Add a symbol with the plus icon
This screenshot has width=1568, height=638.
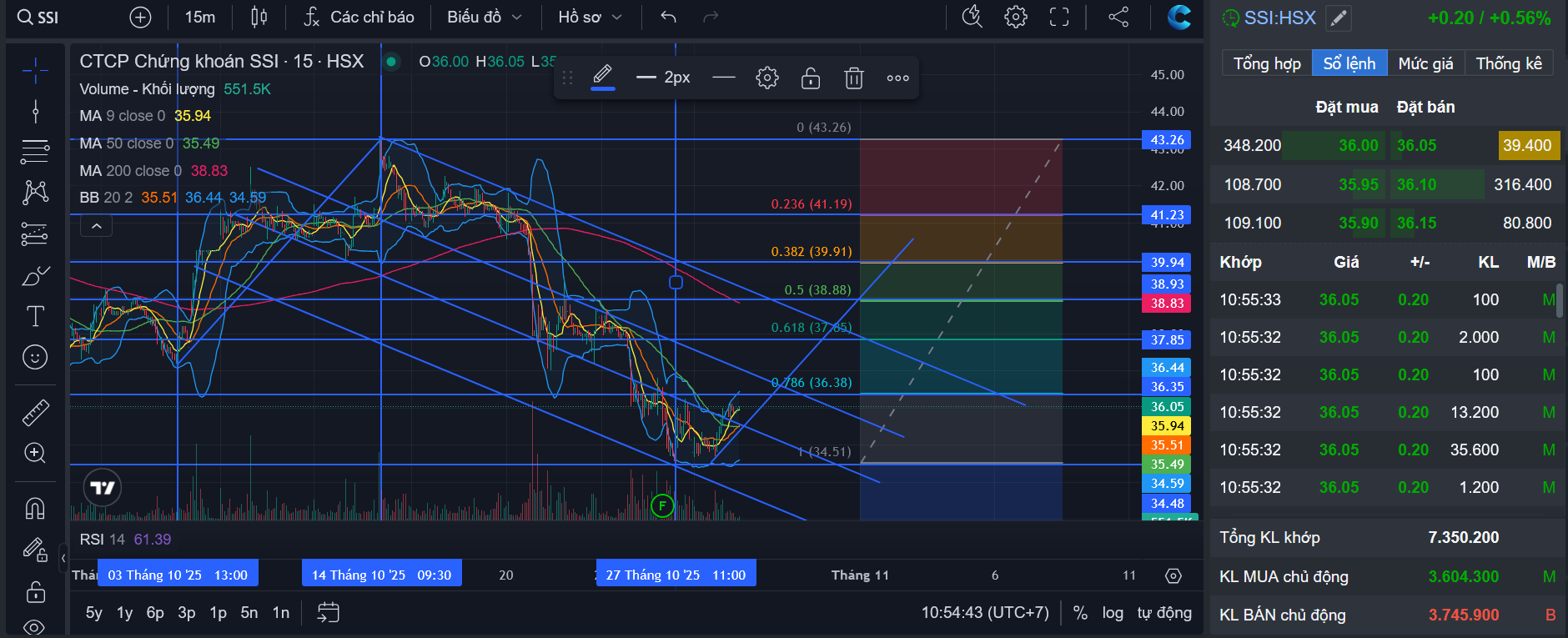coord(140,18)
